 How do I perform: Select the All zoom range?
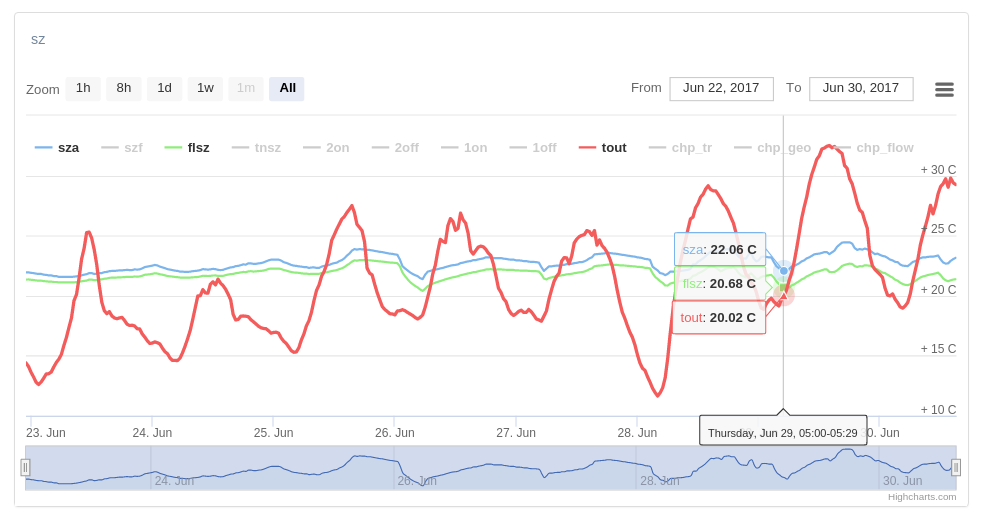tap(287, 88)
